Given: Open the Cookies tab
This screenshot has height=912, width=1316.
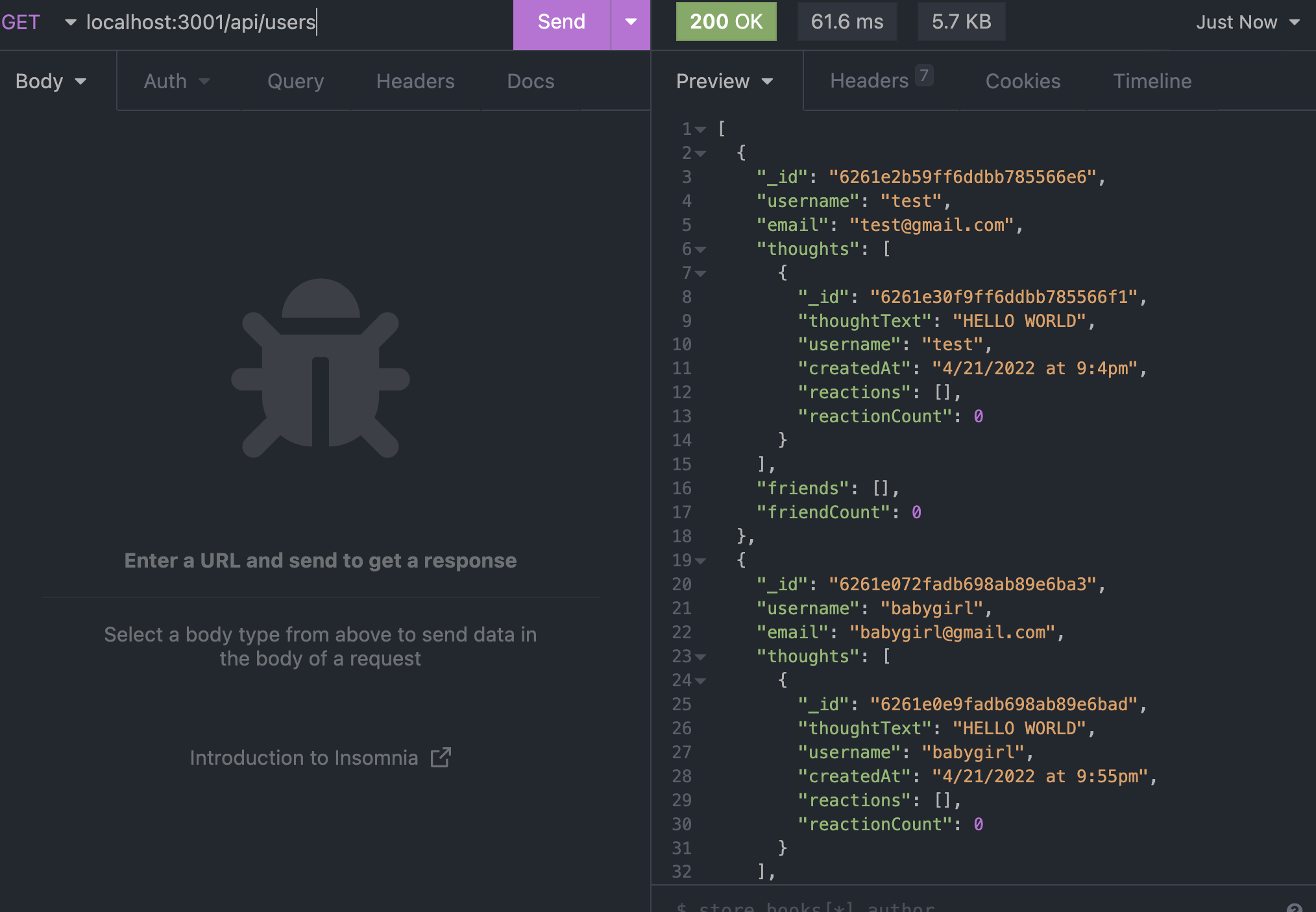Looking at the screenshot, I should [x=1023, y=80].
